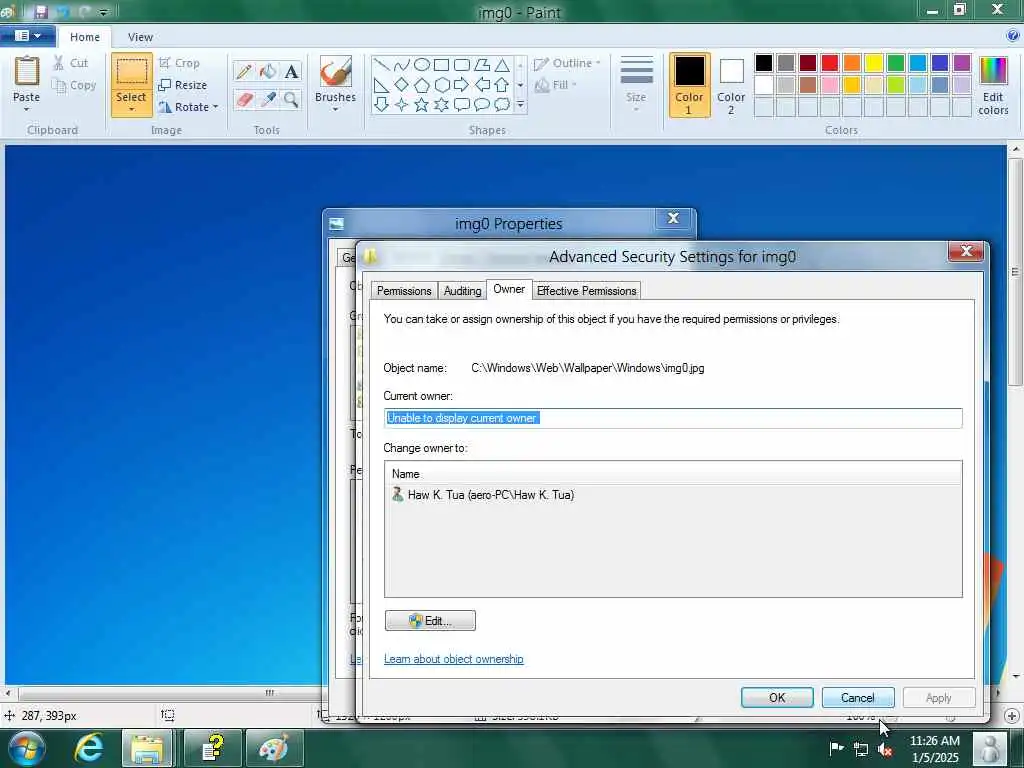1024x768 pixels.
Task: Open the Permissions tab
Action: (404, 291)
